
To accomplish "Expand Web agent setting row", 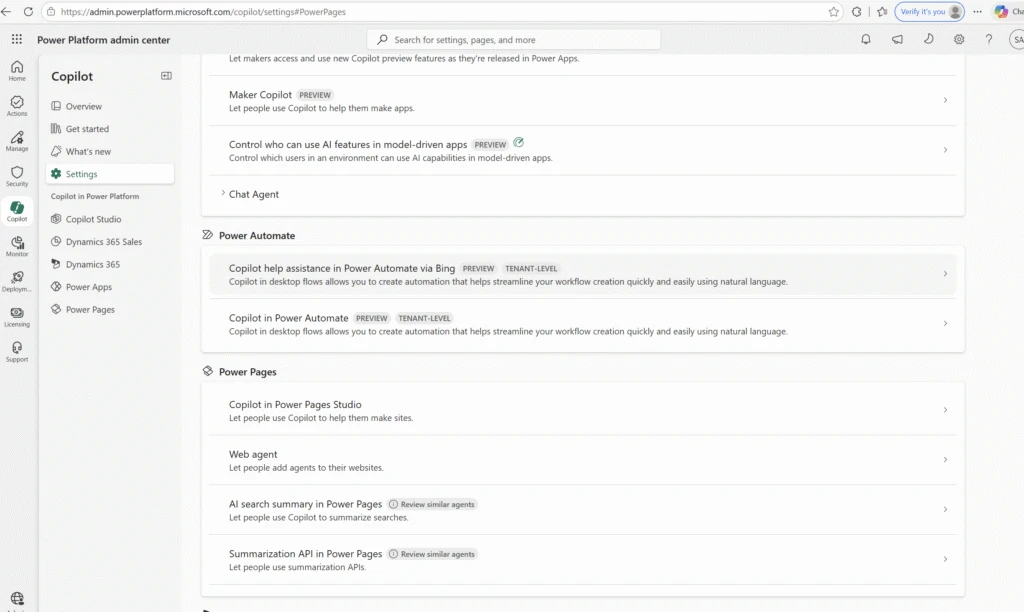I will coord(945,460).
